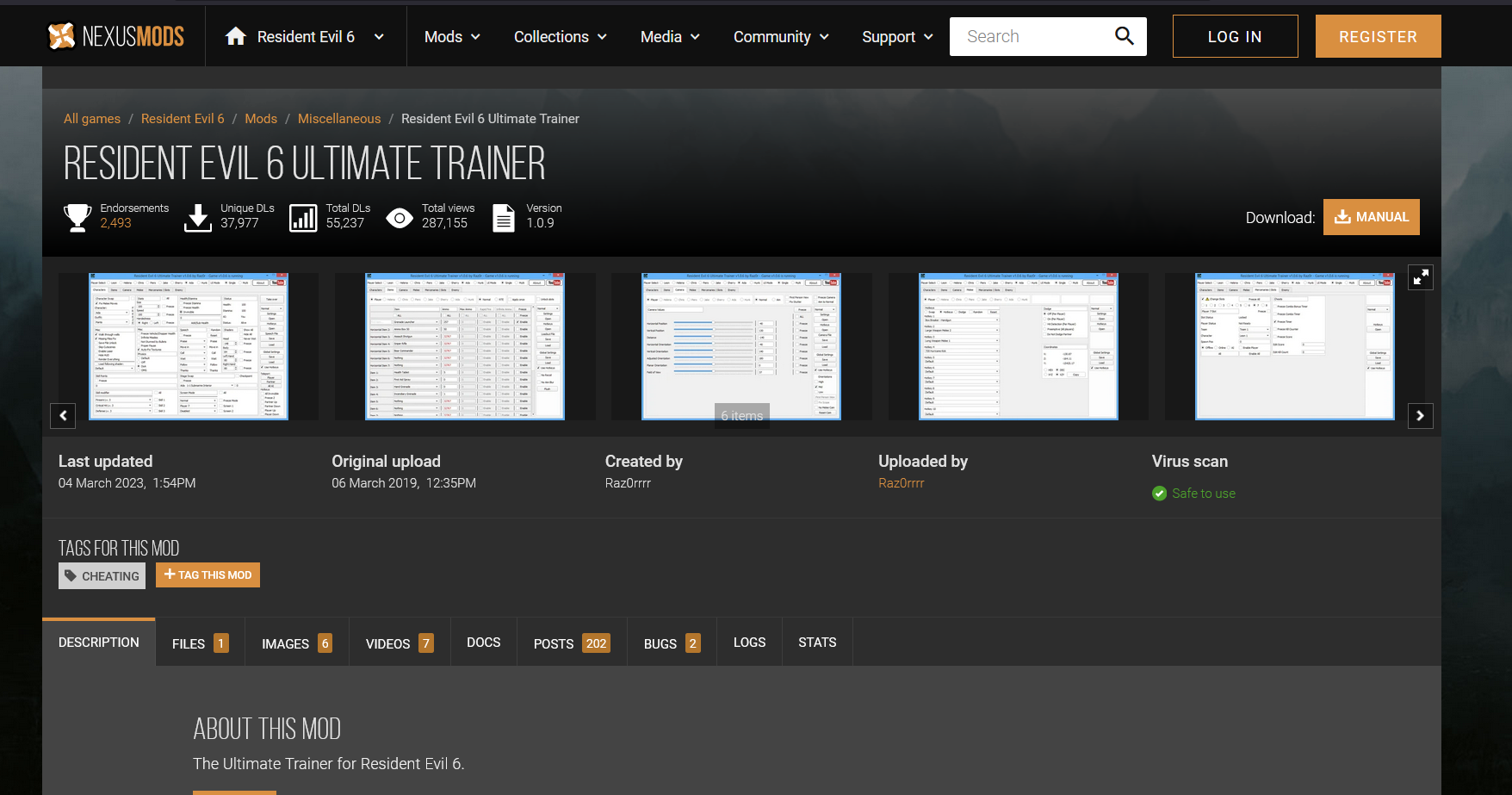This screenshot has height=795, width=1512.
Task: Open the Logs tab
Action: (750, 643)
